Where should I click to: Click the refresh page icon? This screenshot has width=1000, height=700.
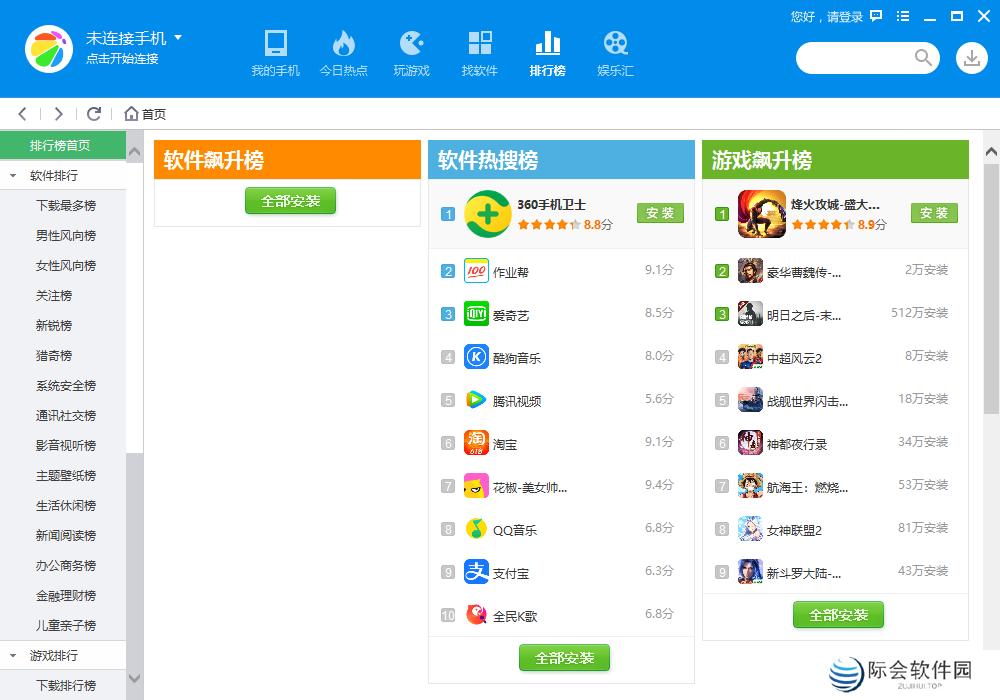94,114
